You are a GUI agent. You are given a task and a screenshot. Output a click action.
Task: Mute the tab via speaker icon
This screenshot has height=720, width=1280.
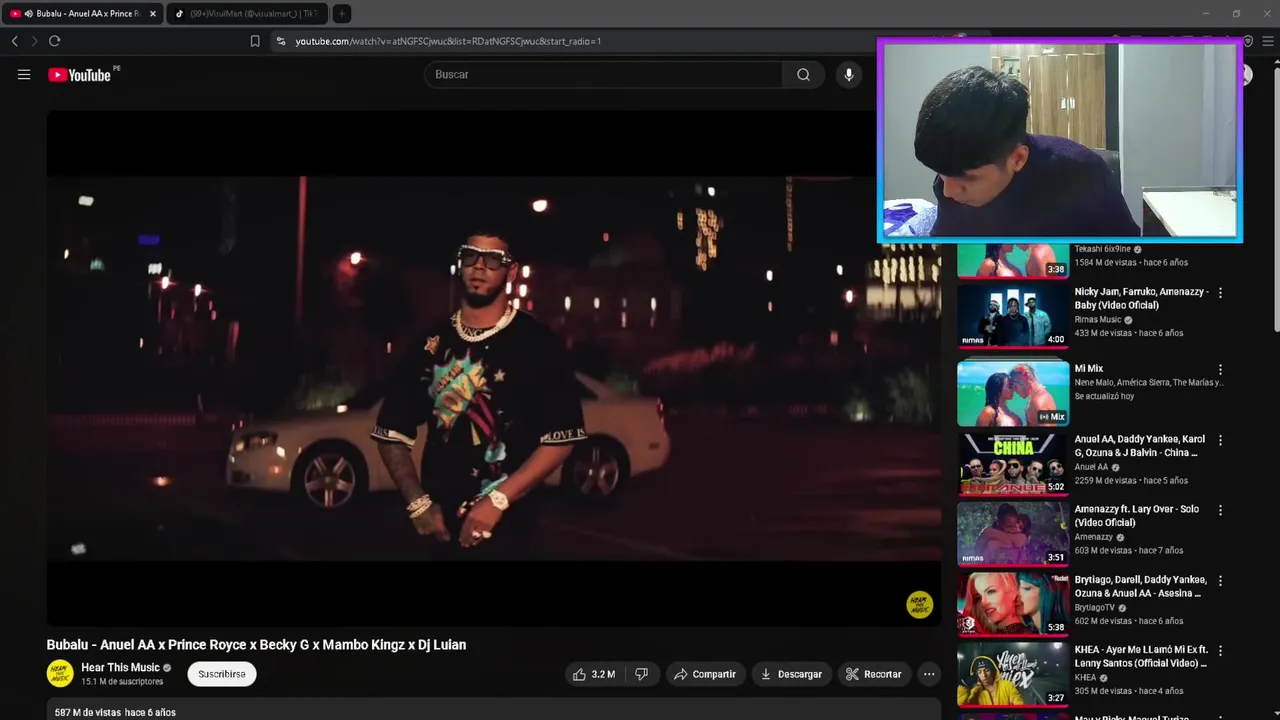click(x=27, y=14)
